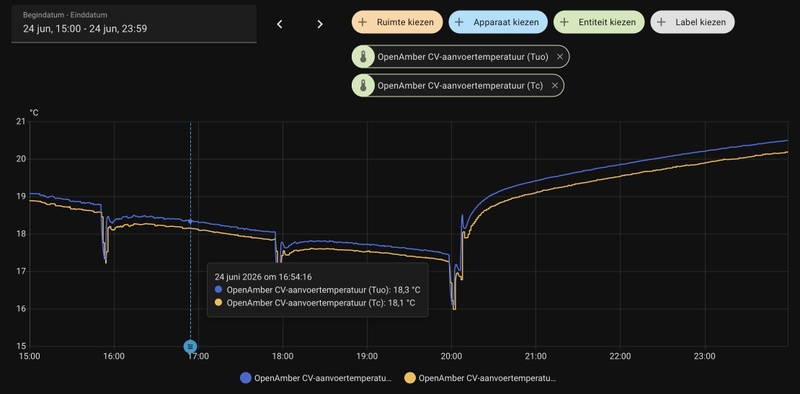The image size is (800, 394).
Task: Click the 19 y-axis label
Action: [21, 196]
